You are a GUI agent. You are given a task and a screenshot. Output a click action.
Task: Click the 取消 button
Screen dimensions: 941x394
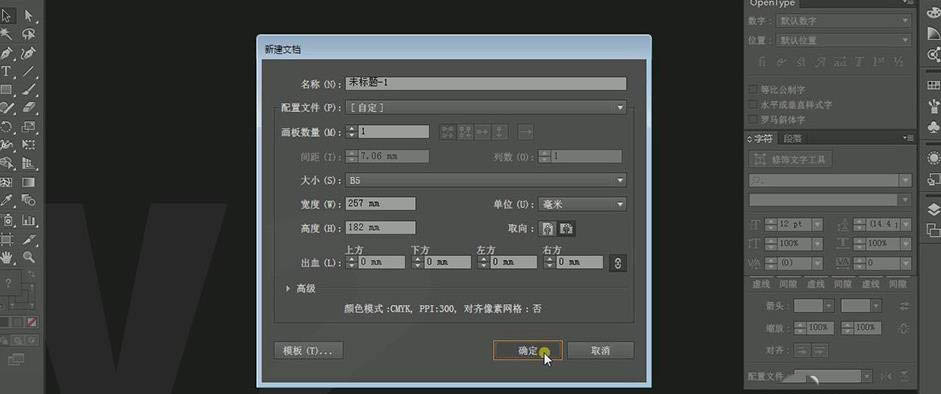coord(600,351)
